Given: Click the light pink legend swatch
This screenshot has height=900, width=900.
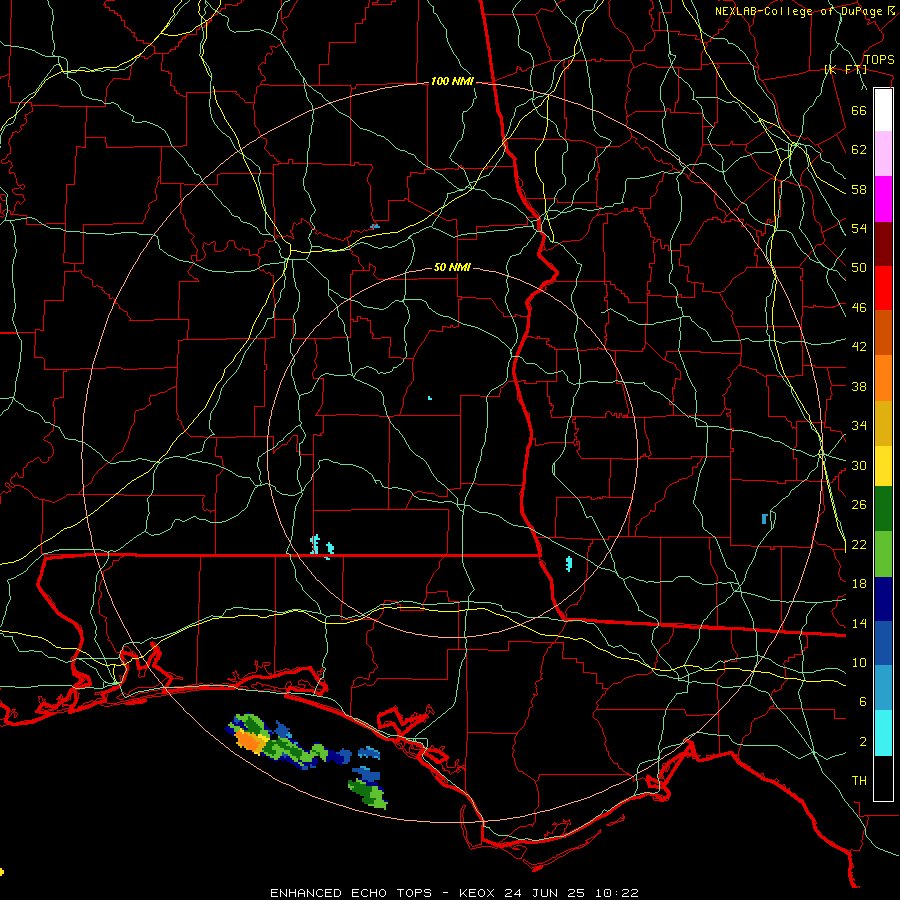Looking at the screenshot, I should (883, 154).
